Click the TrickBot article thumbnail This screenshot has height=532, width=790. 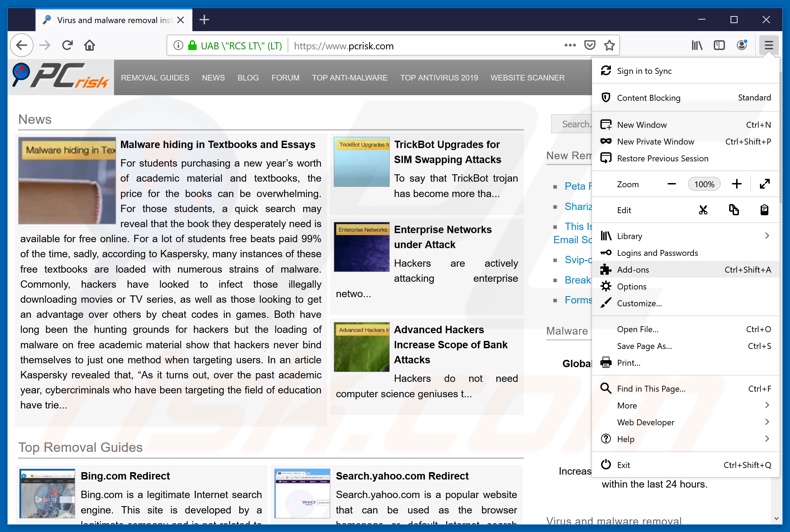pyautogui.click(x=362, y=162)
